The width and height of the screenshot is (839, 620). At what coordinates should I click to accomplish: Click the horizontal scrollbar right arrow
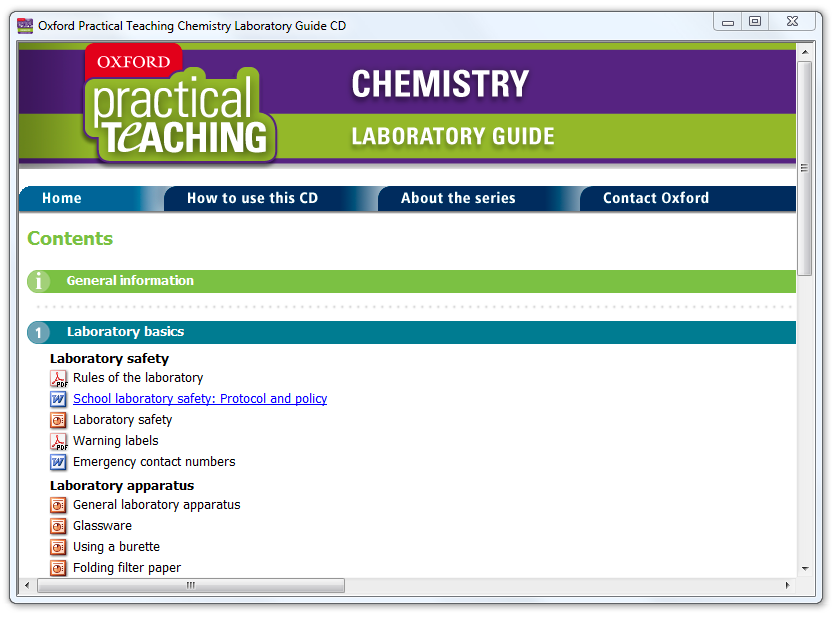(789, 585)
